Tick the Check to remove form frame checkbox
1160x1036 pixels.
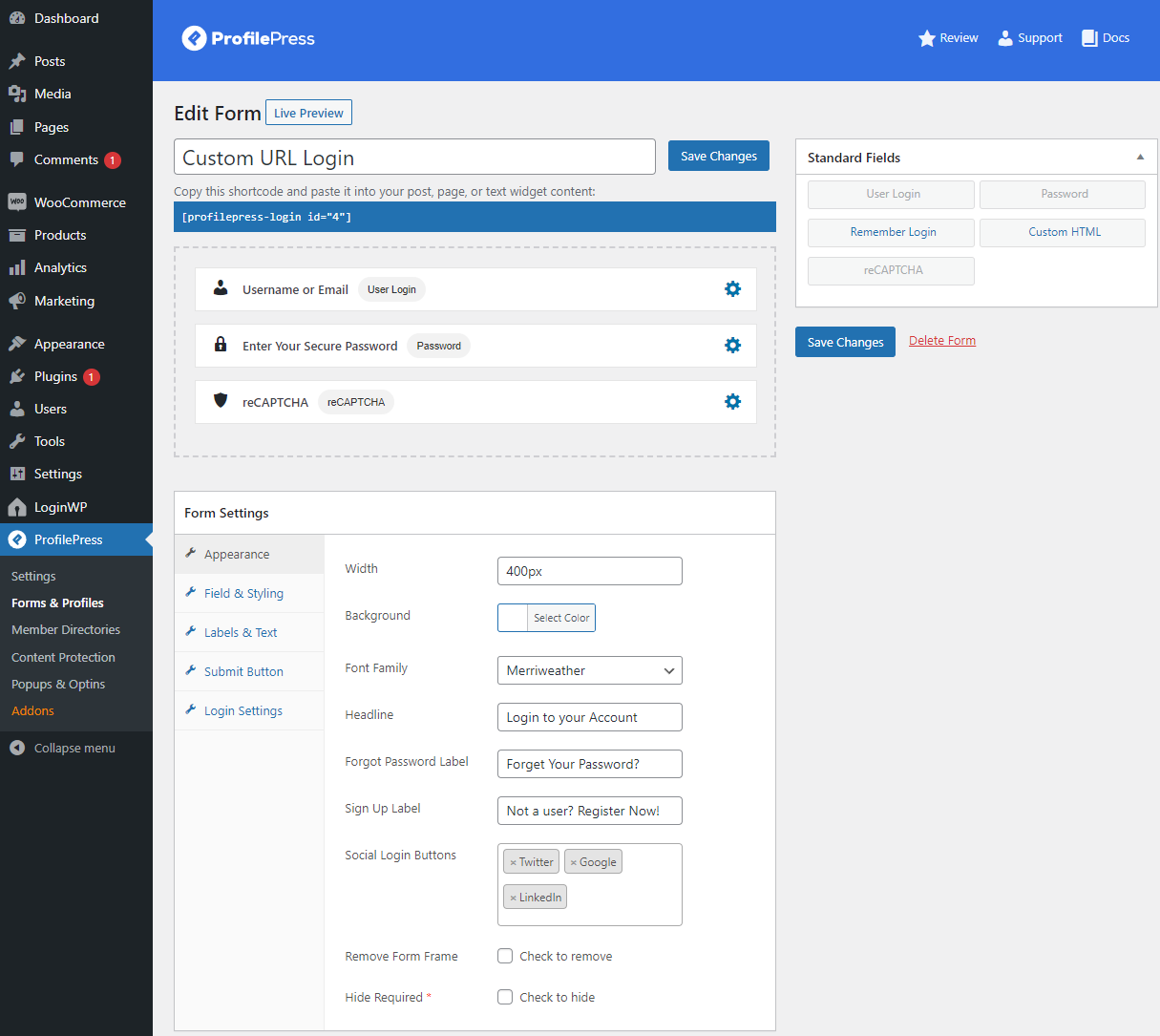[x=505, y=956]
